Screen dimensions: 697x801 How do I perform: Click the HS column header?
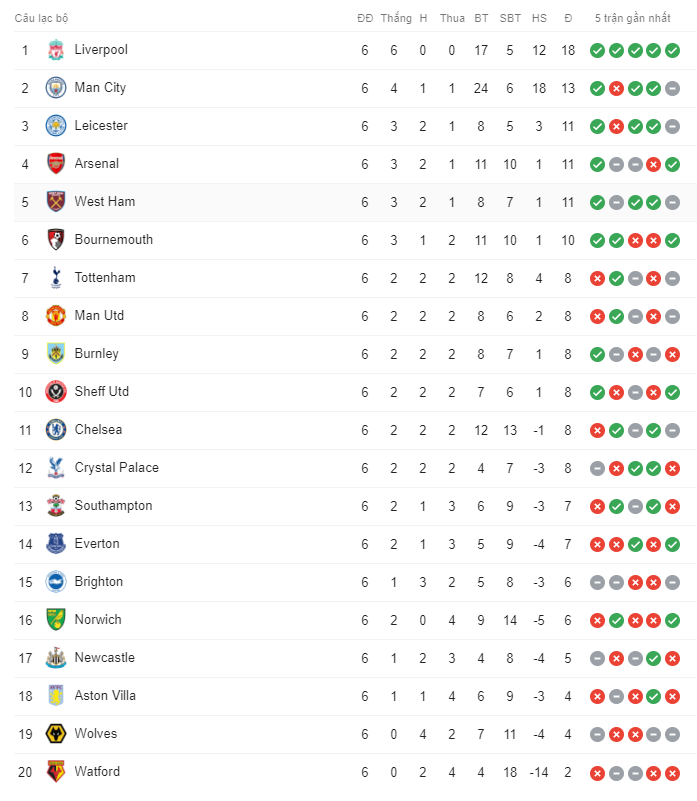pyautogui.click(x=539, y=18)
